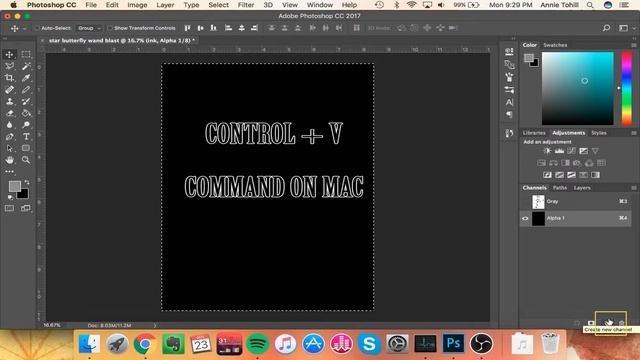Select the Eraser tool

9,113
